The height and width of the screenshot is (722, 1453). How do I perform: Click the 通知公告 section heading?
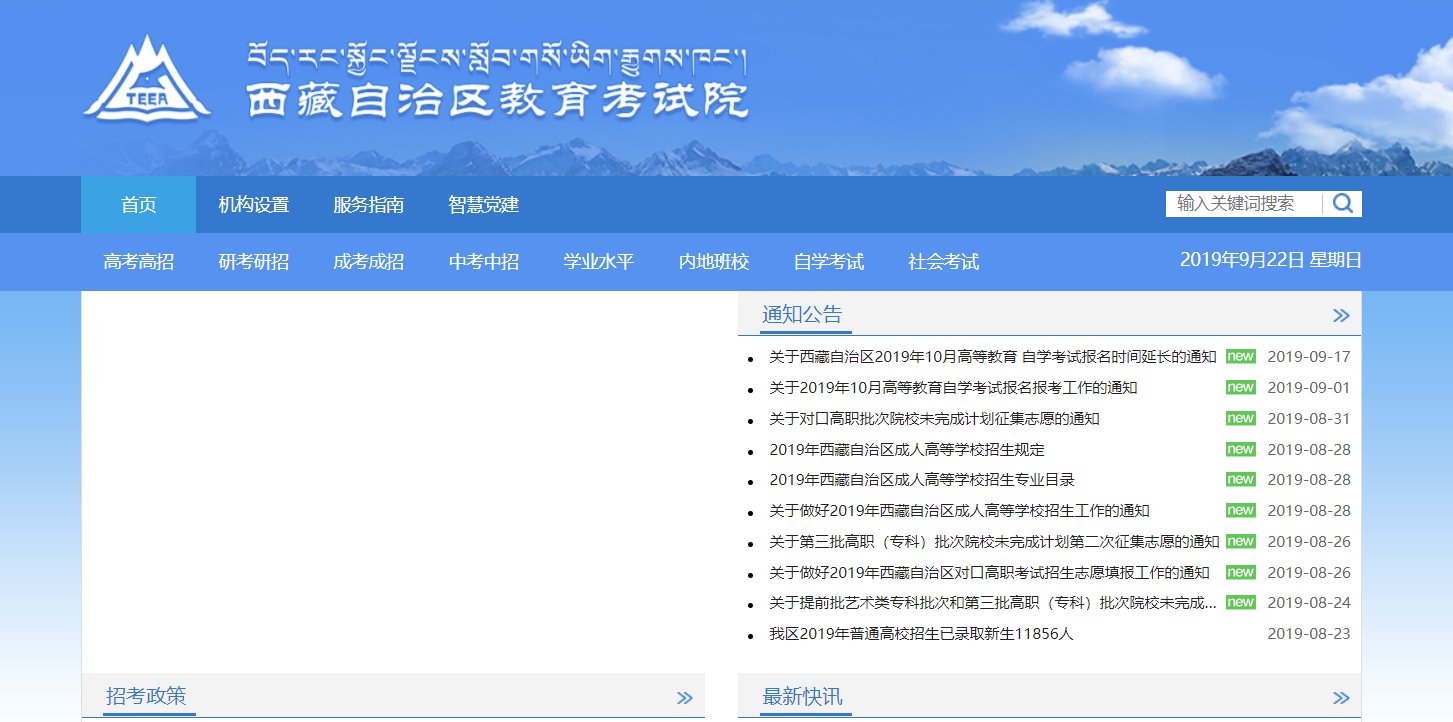click(x=802, y=314)
